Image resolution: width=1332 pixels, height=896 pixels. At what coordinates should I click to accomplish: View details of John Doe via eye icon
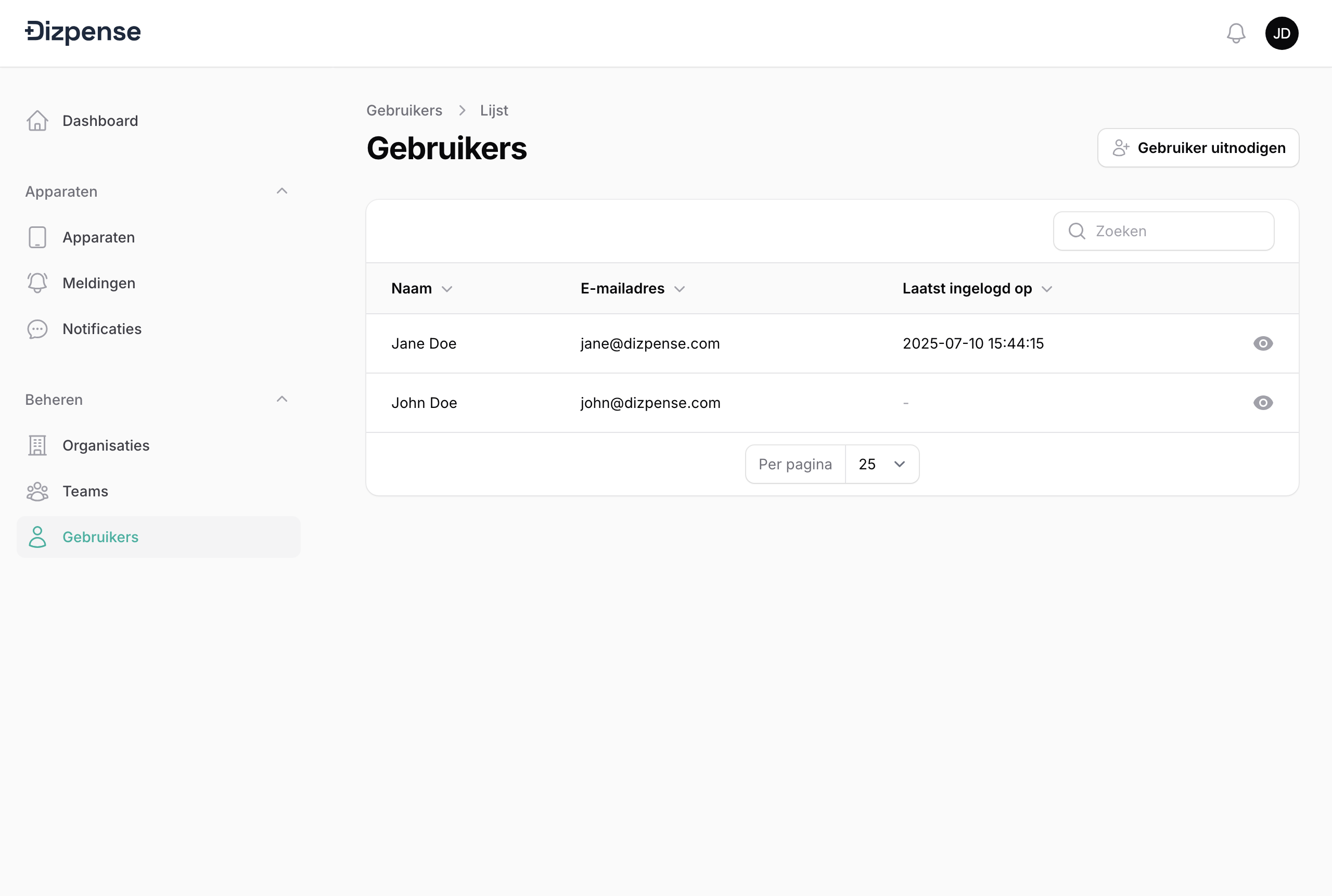click(x=1263, y=402)
